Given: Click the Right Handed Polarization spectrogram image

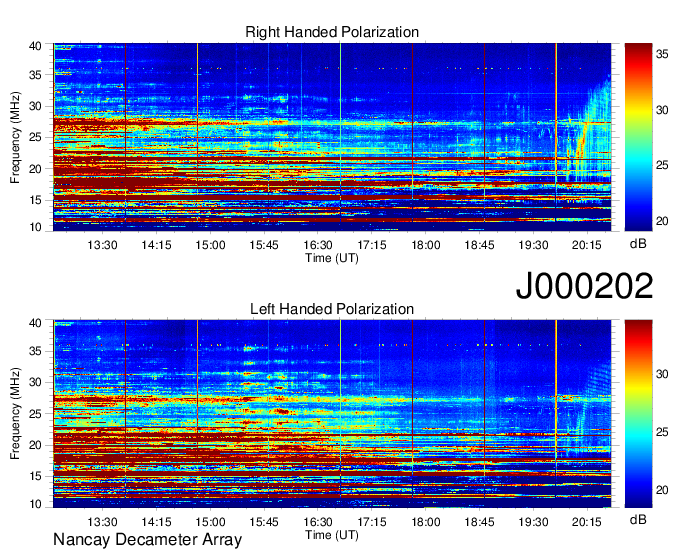Looking at the screenshot, I should point(332,137).
